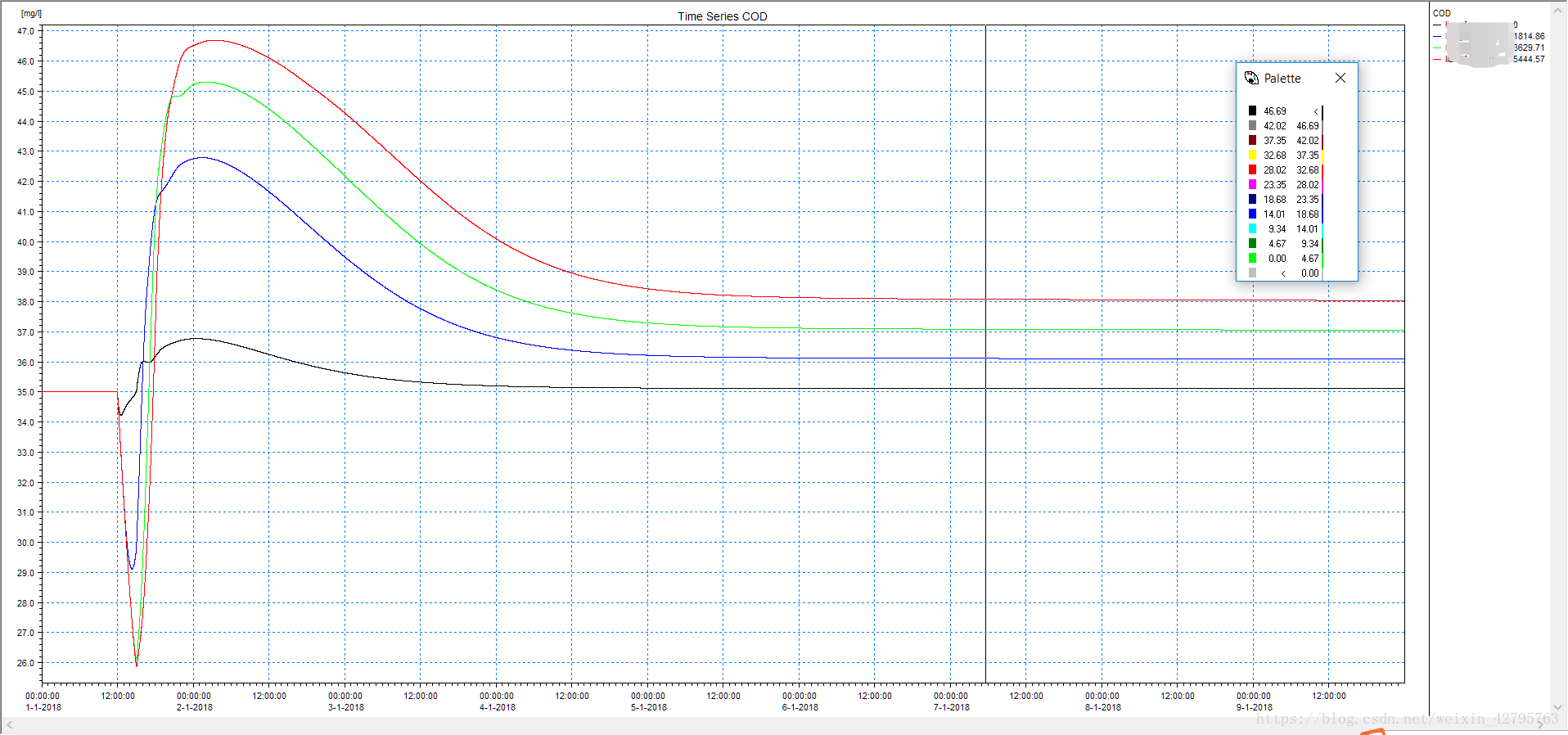Click the chart title Time Series COD
The image size is (1568, 735).
pos(723,16)
